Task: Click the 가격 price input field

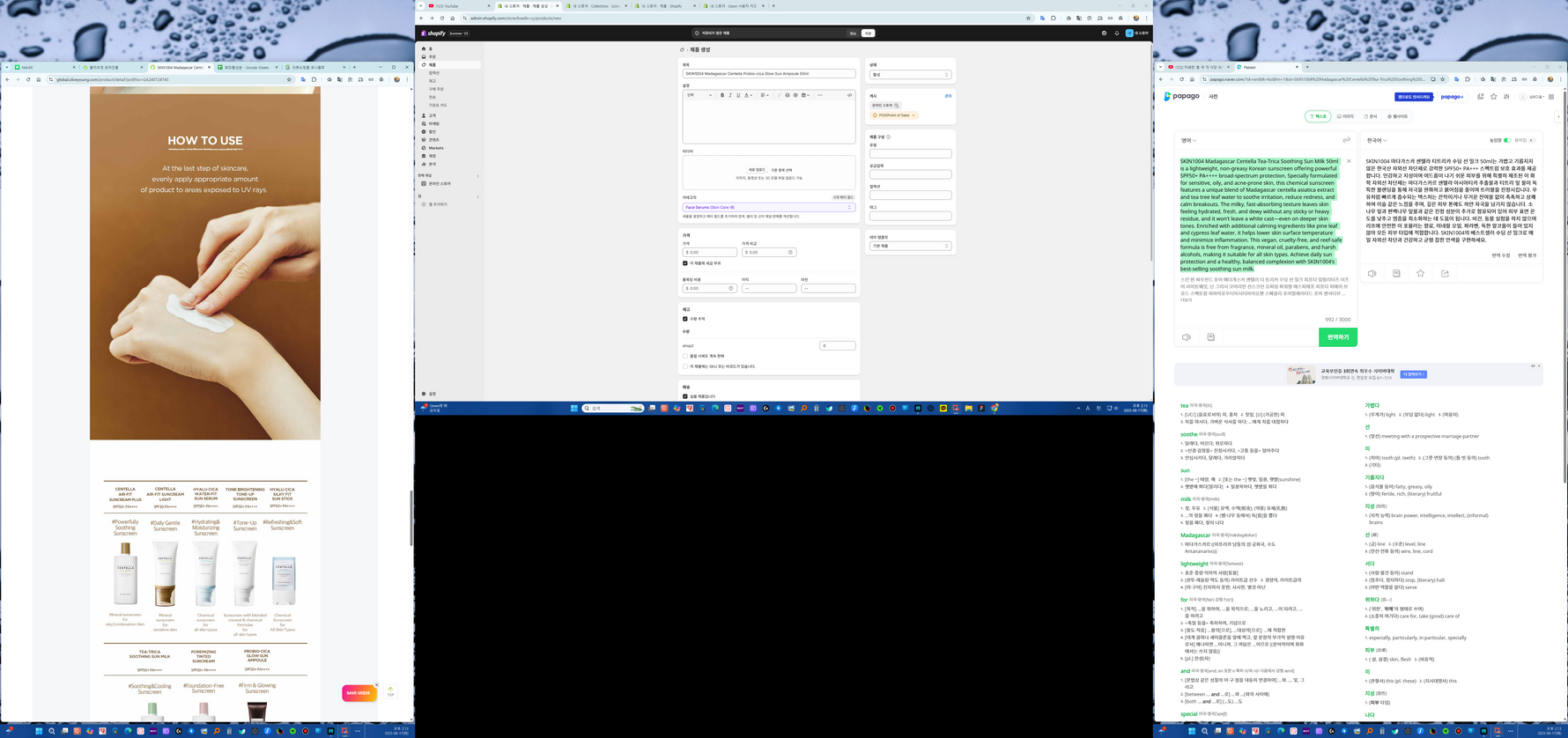Action: click(710, 253)
